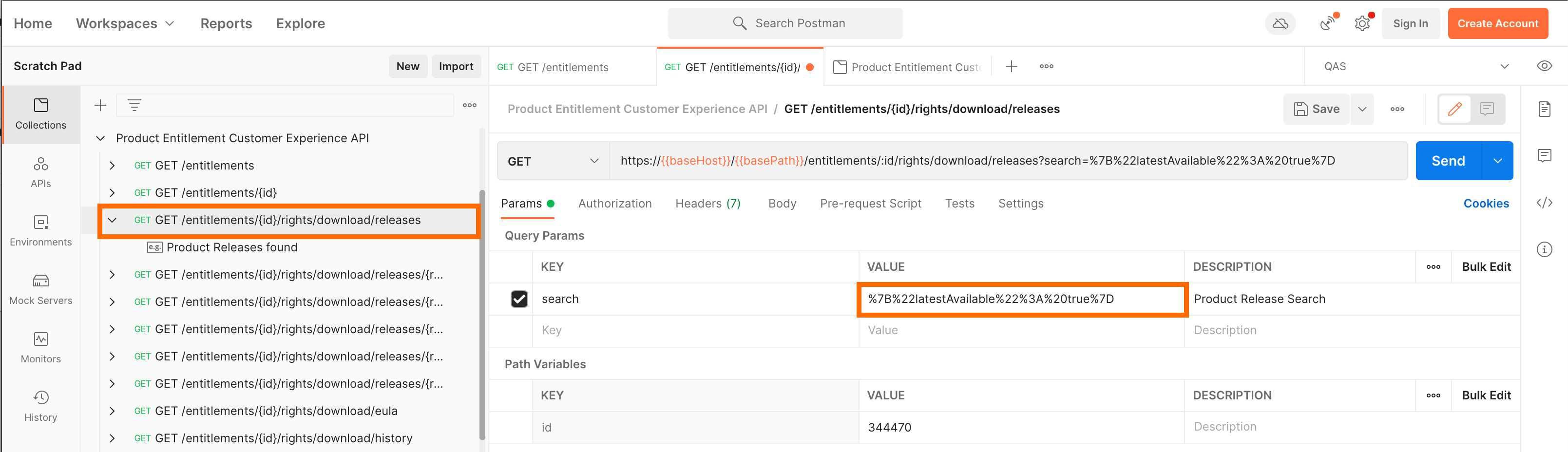This screenshot has width=1568, height=452.
Task: Switch to the Settings request tab
Action: click(1021, 204)
